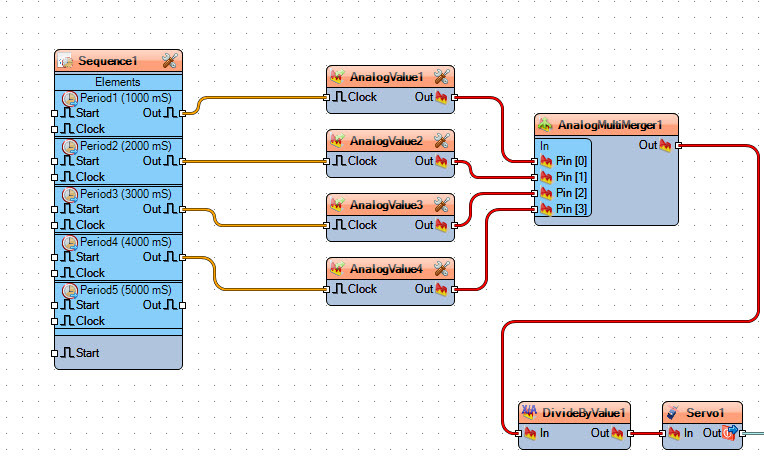Click the Period1 Out pin connector
Image resolution: width=764 pixels, height=464 pixels.
[182, 113]
